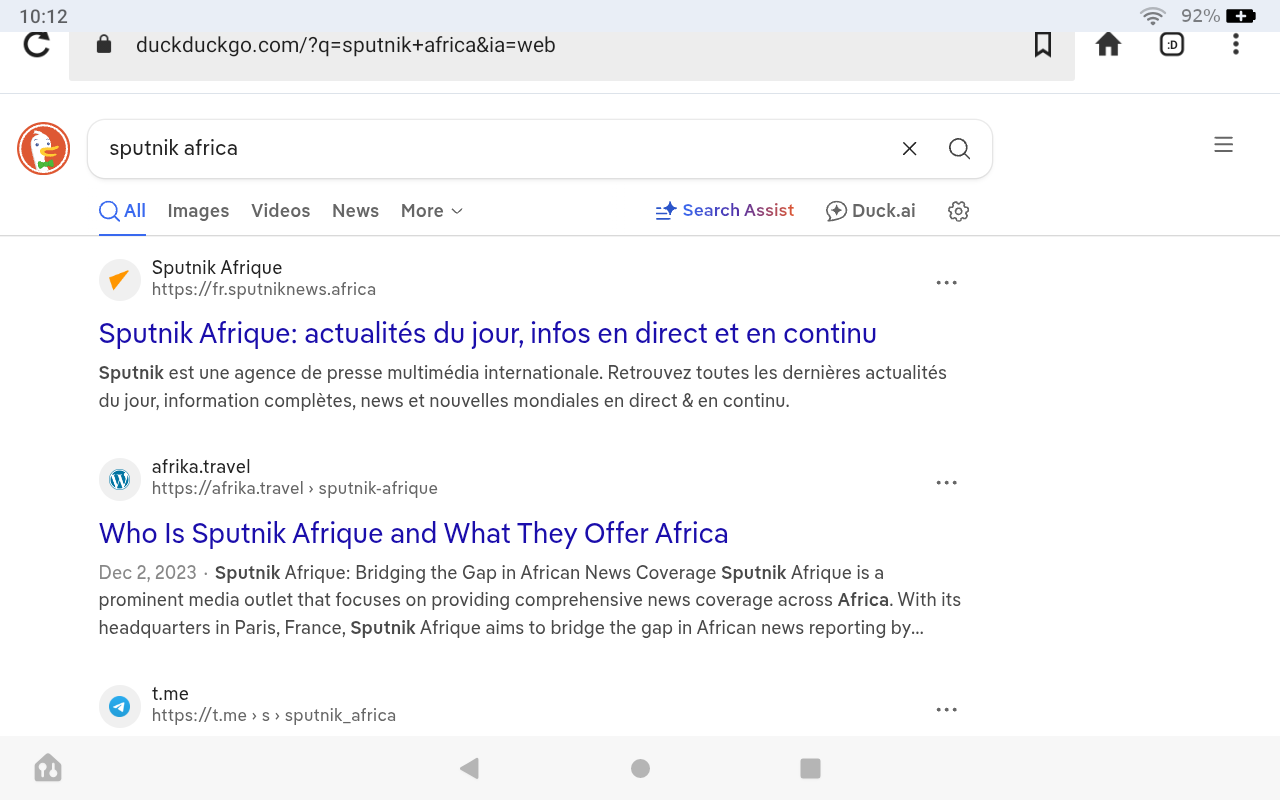Open options for Sputnik Afrique result
Viewport: 1280px width, 800px height.
pos(946,283)
